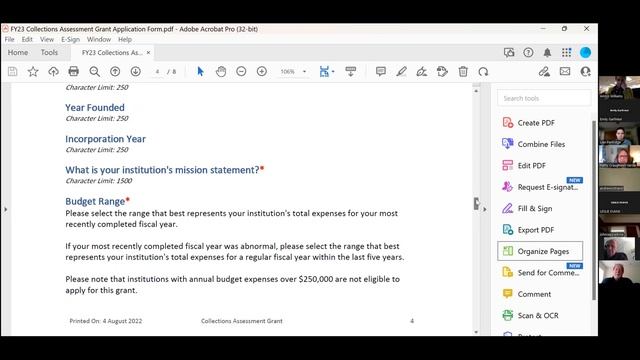Click the page number input field

click(157, 71)
